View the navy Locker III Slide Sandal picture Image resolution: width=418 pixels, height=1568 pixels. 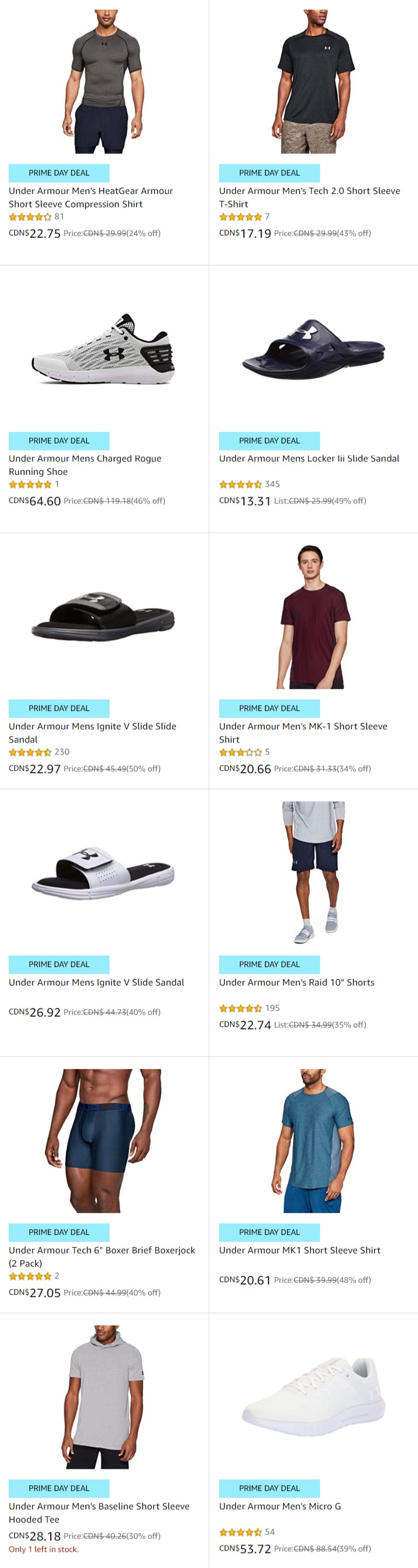pos(313,350)
